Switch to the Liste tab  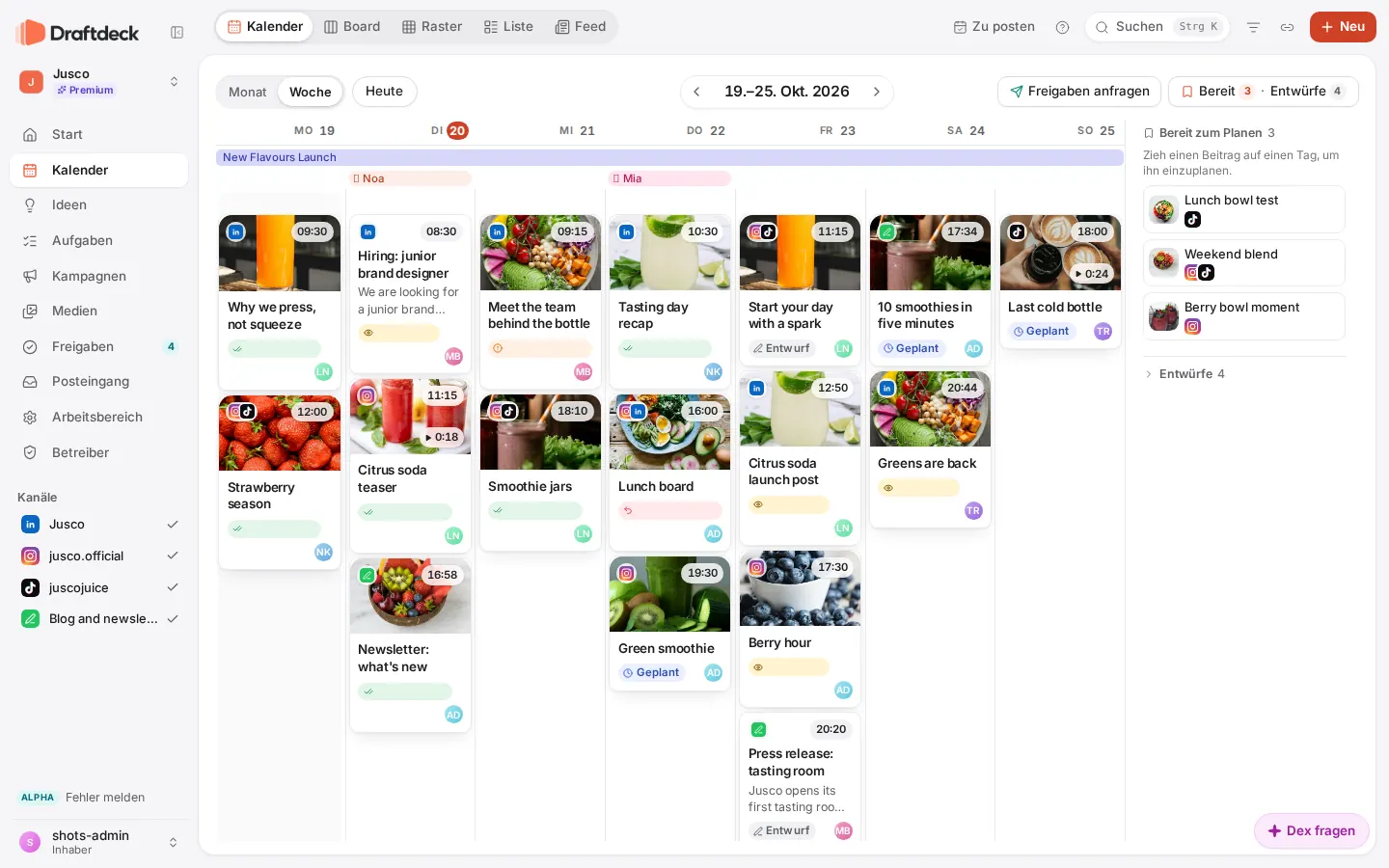[x=508, y=27]
